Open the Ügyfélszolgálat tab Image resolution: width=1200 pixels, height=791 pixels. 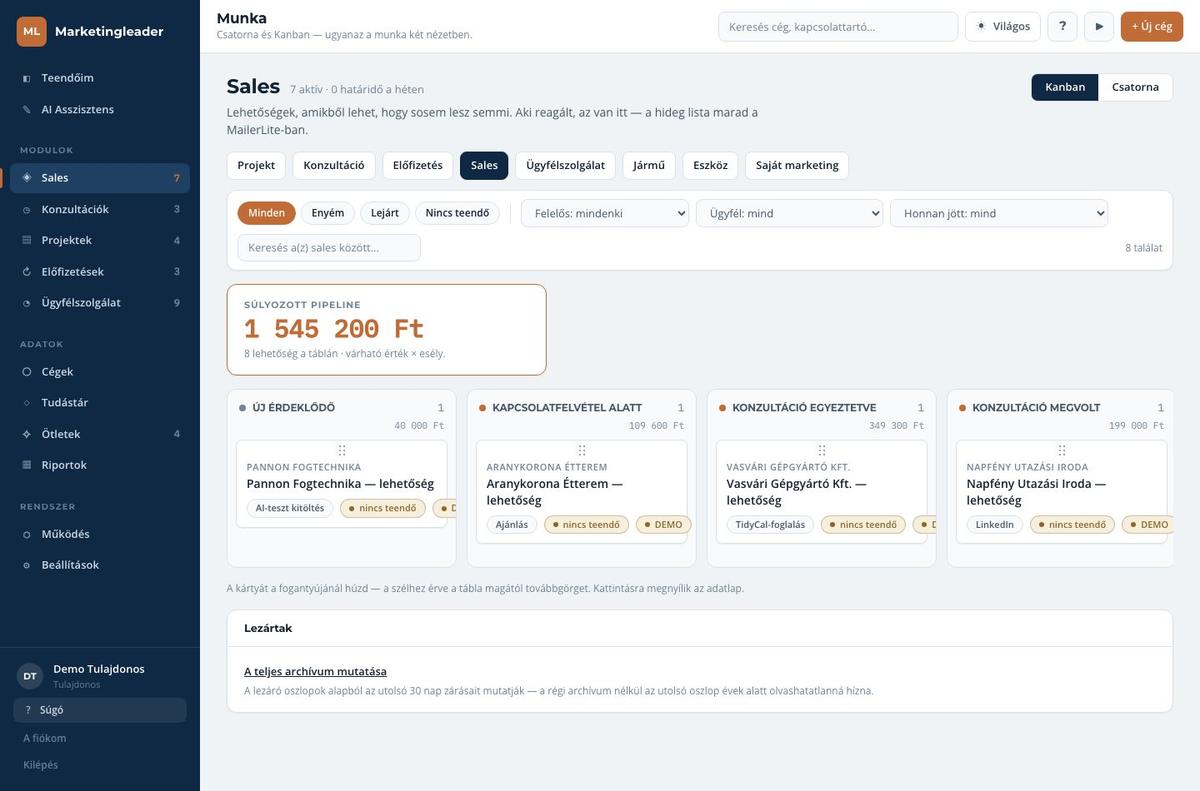pos(565,165)
